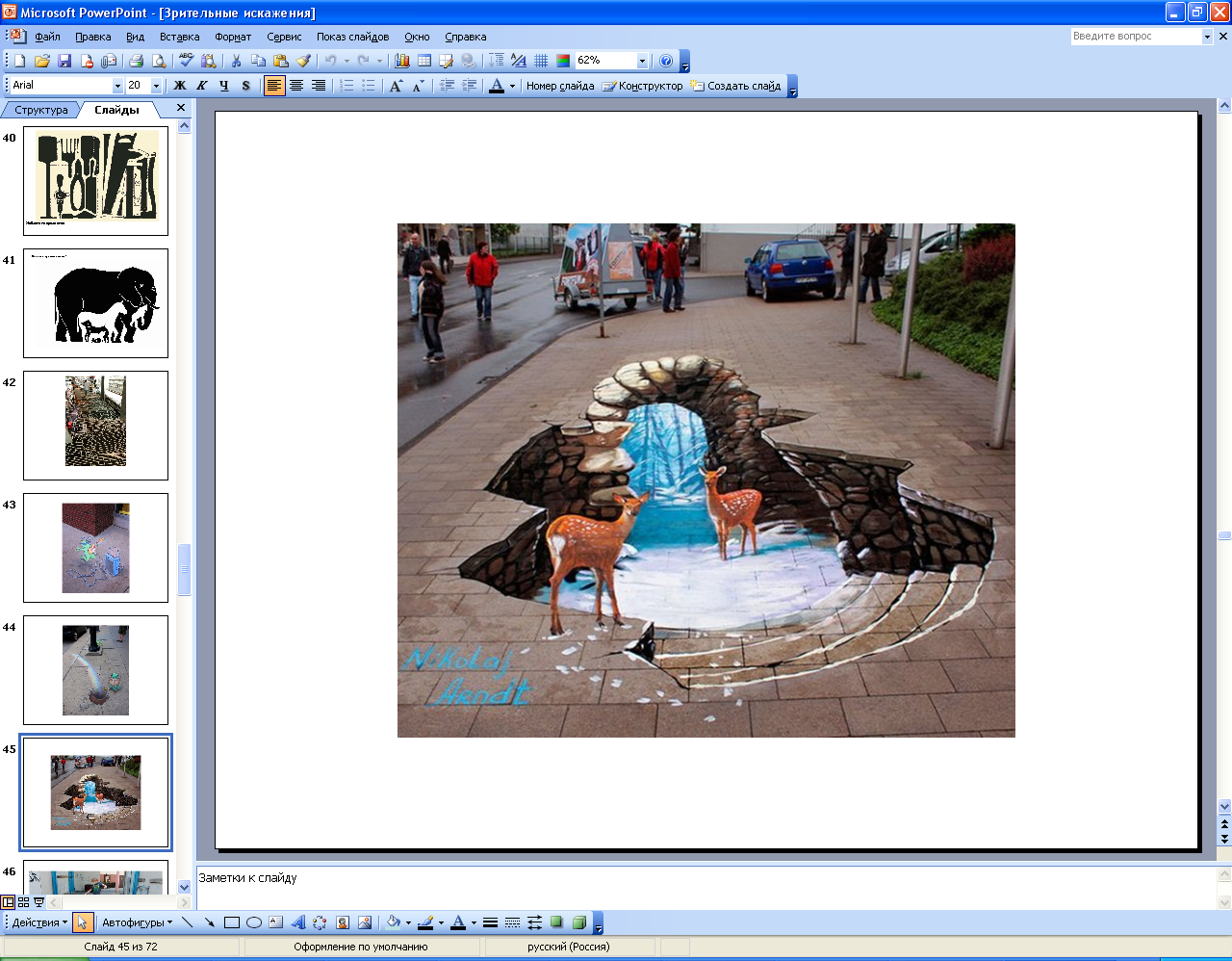Draw an oval shape
The image size is (1232, 961).
pos(254,922)
